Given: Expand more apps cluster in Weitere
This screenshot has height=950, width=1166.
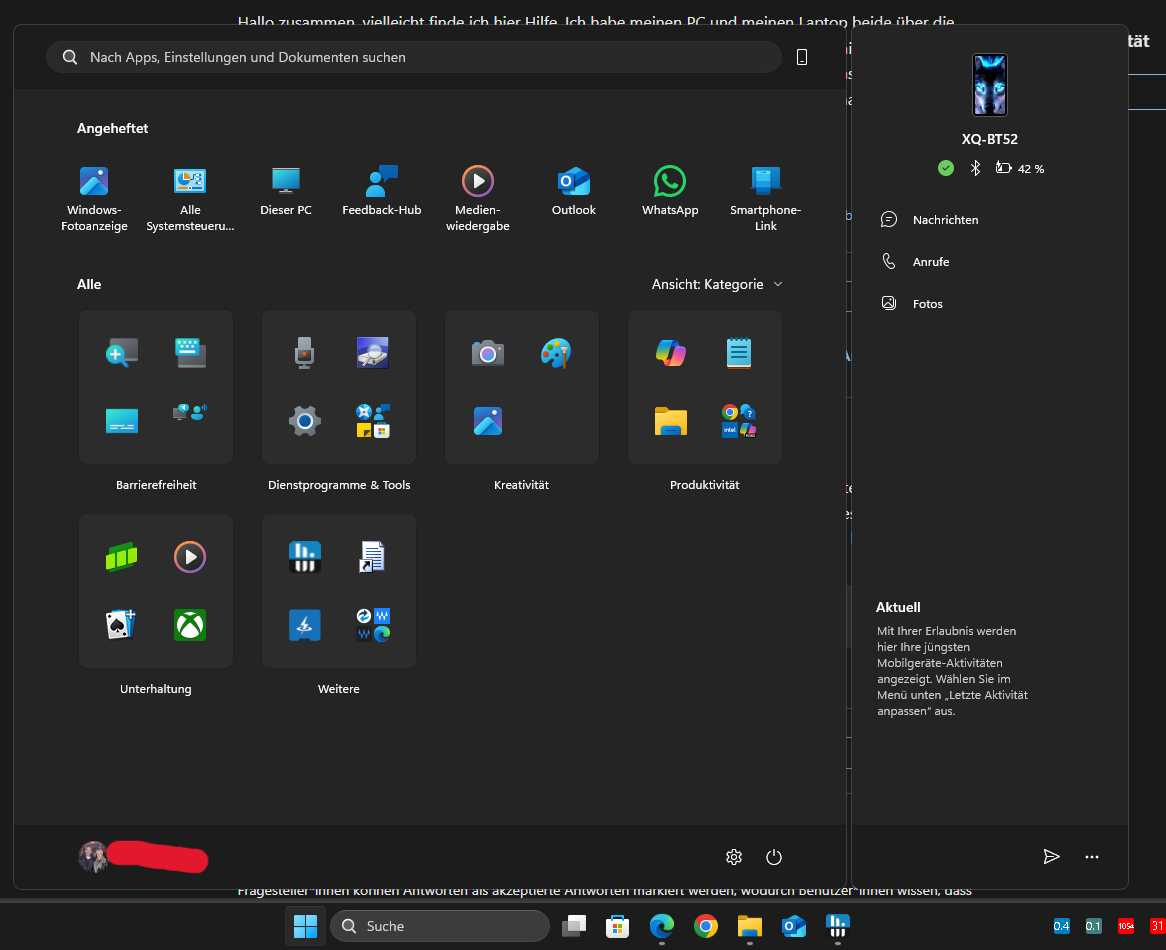Looking at the screenshot, I should point(373,625).
